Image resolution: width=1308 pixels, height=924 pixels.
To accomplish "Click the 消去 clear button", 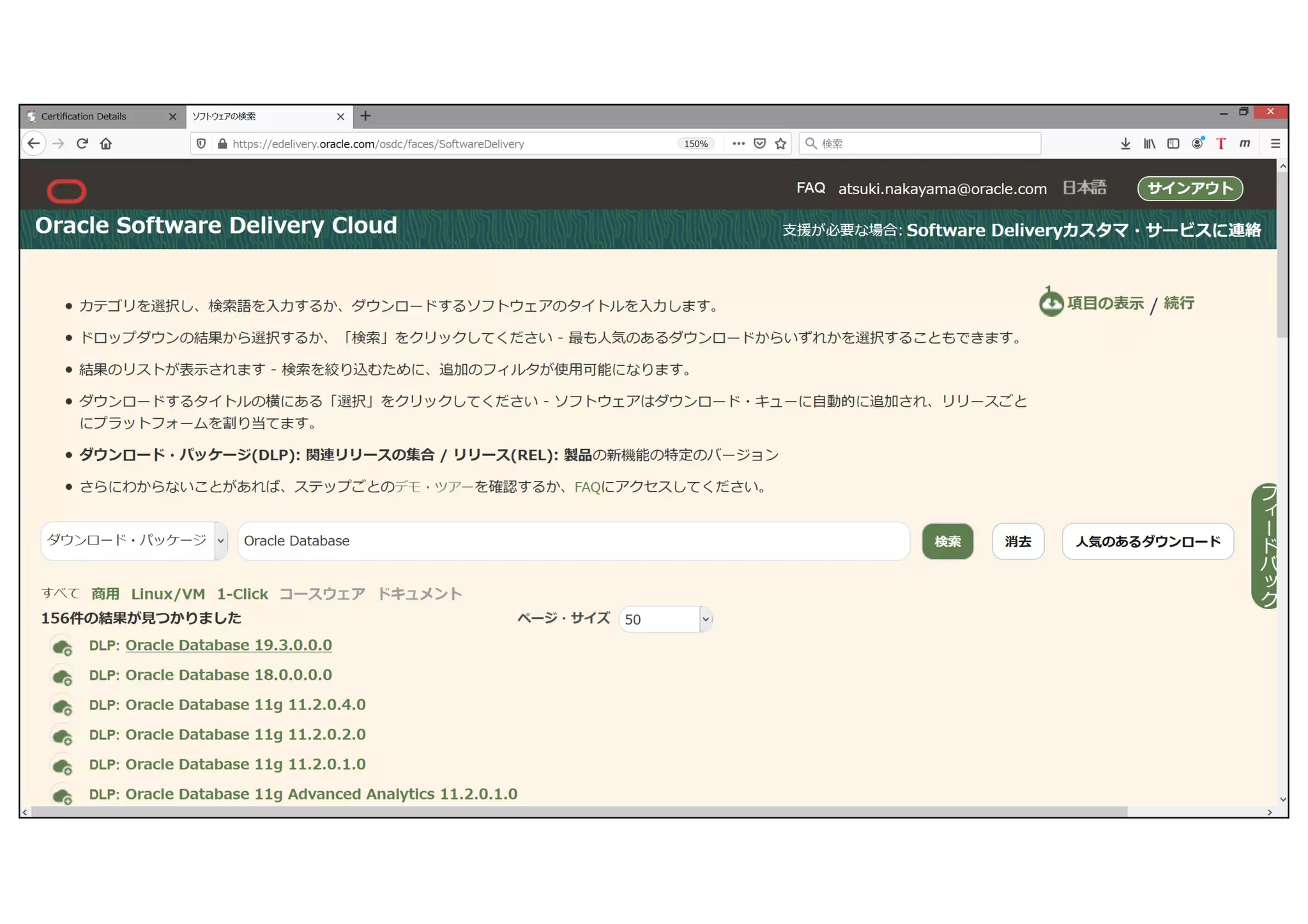I will coord(1018,542).
